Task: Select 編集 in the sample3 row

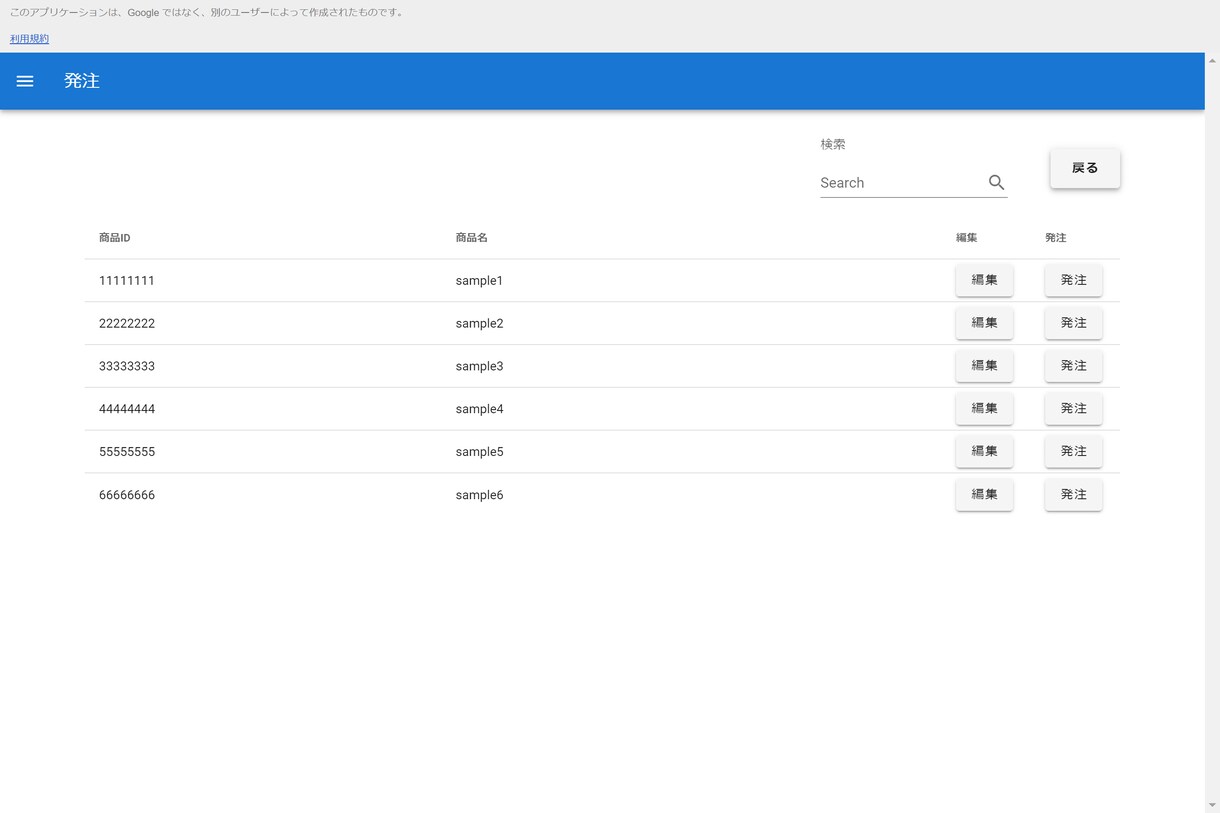Action: tap(984, 366)
